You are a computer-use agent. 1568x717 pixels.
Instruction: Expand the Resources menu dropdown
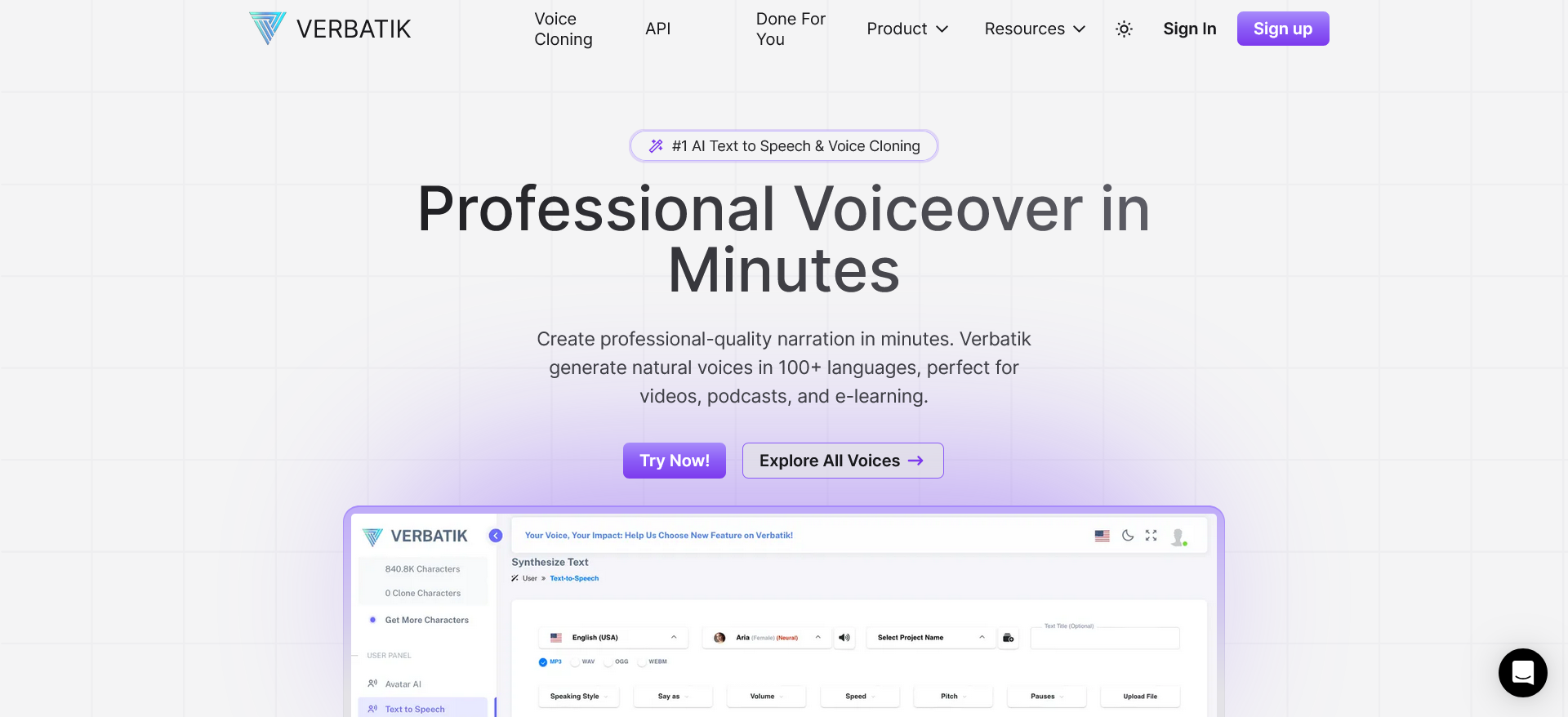pos(1035,29)
